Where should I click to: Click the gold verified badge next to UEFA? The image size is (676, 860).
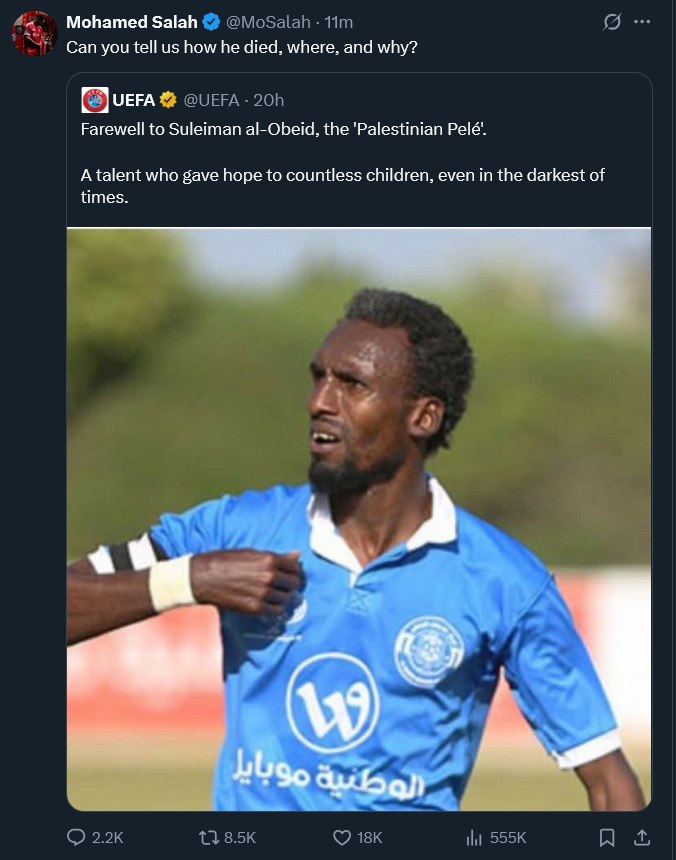[x=168, y=100]
